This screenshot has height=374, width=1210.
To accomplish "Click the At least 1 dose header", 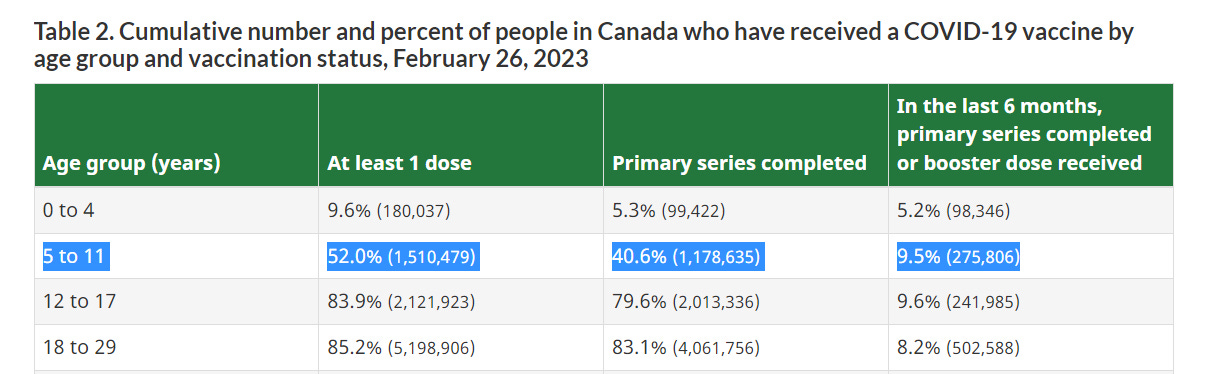I will 399,163.
